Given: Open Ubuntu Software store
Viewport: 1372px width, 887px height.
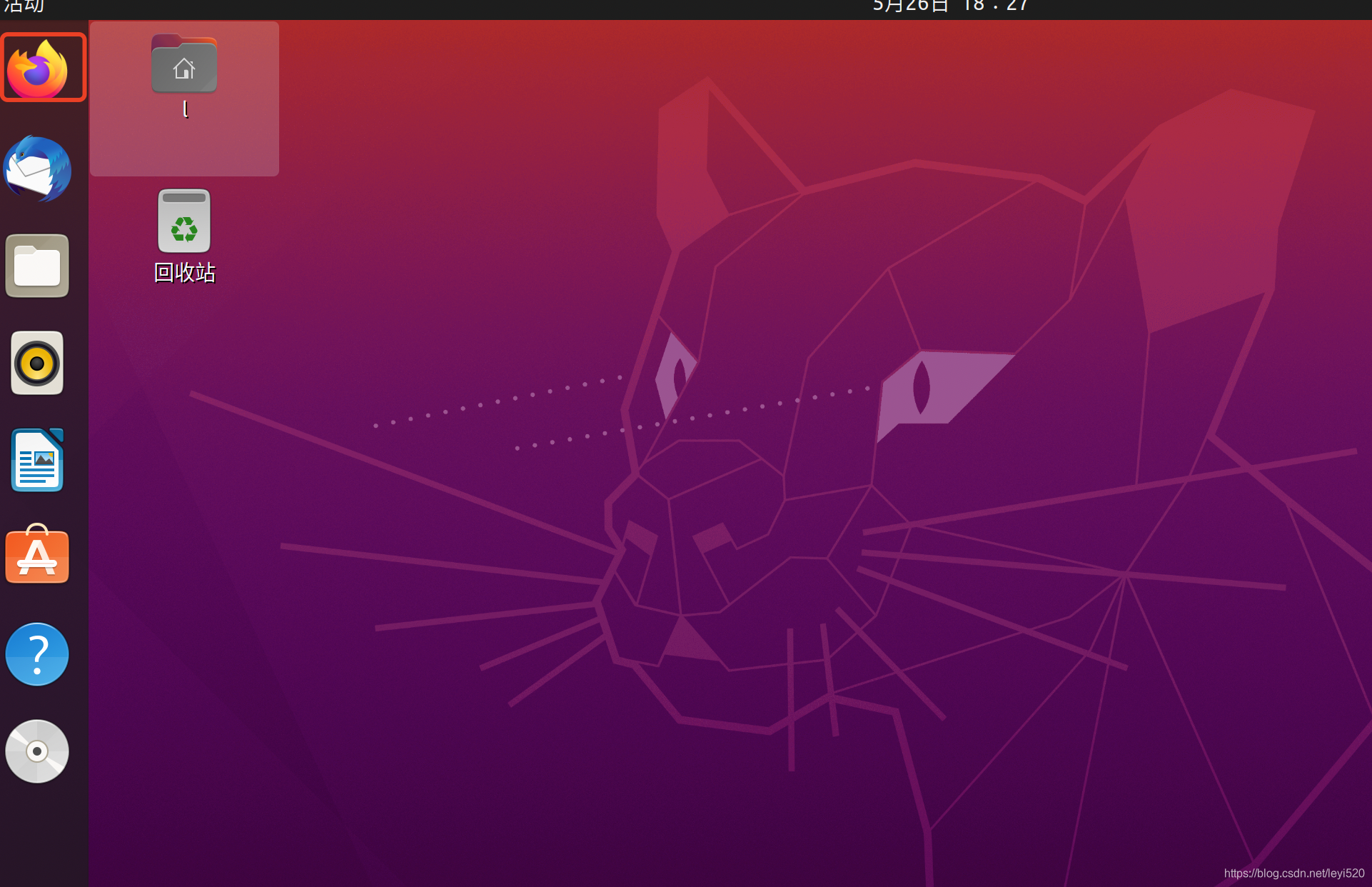Looking at the screenshot, I should 37,554.
